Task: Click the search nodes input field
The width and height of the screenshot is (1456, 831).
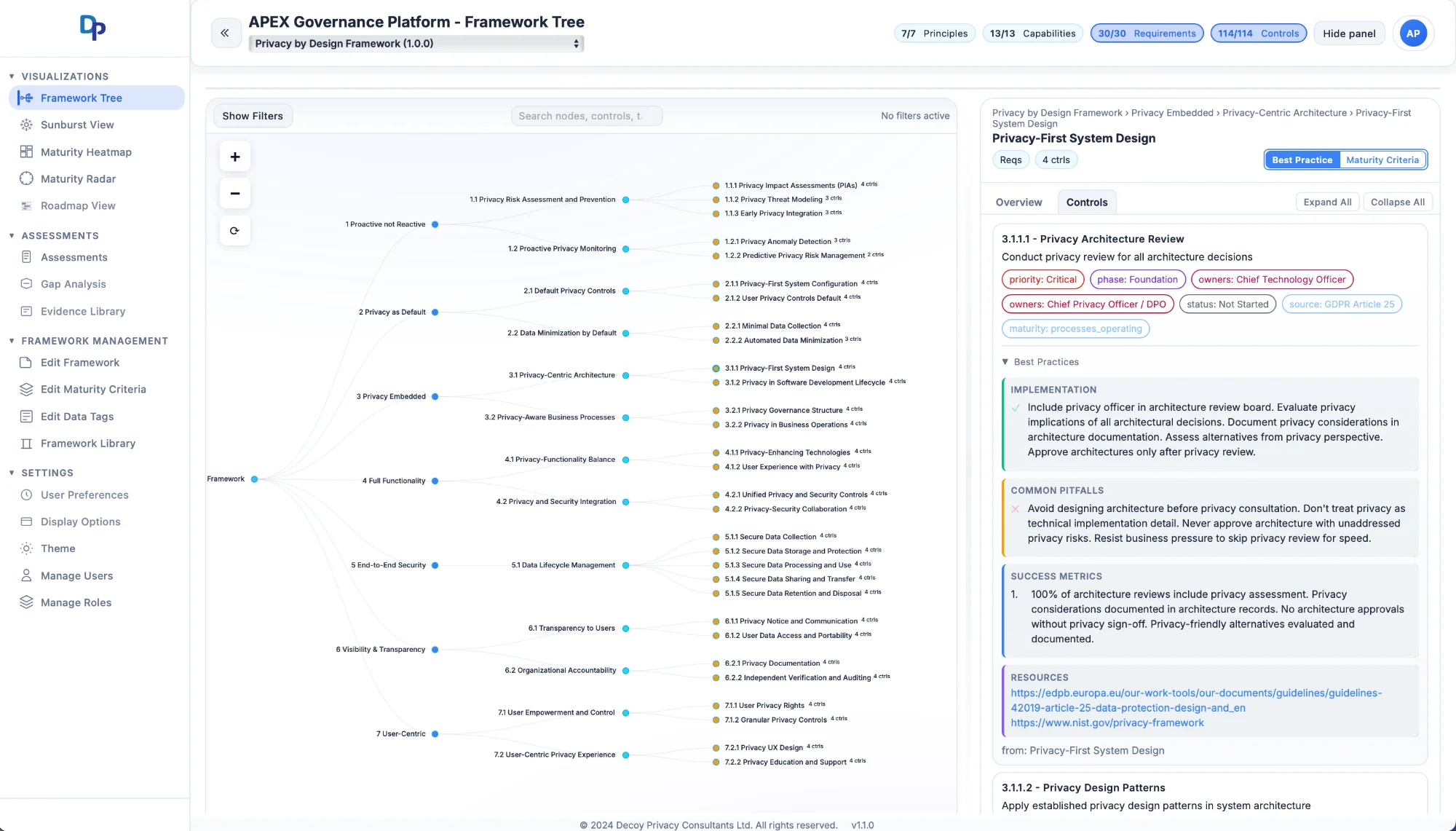Action: pyautogui.click(x=587, y=115)
